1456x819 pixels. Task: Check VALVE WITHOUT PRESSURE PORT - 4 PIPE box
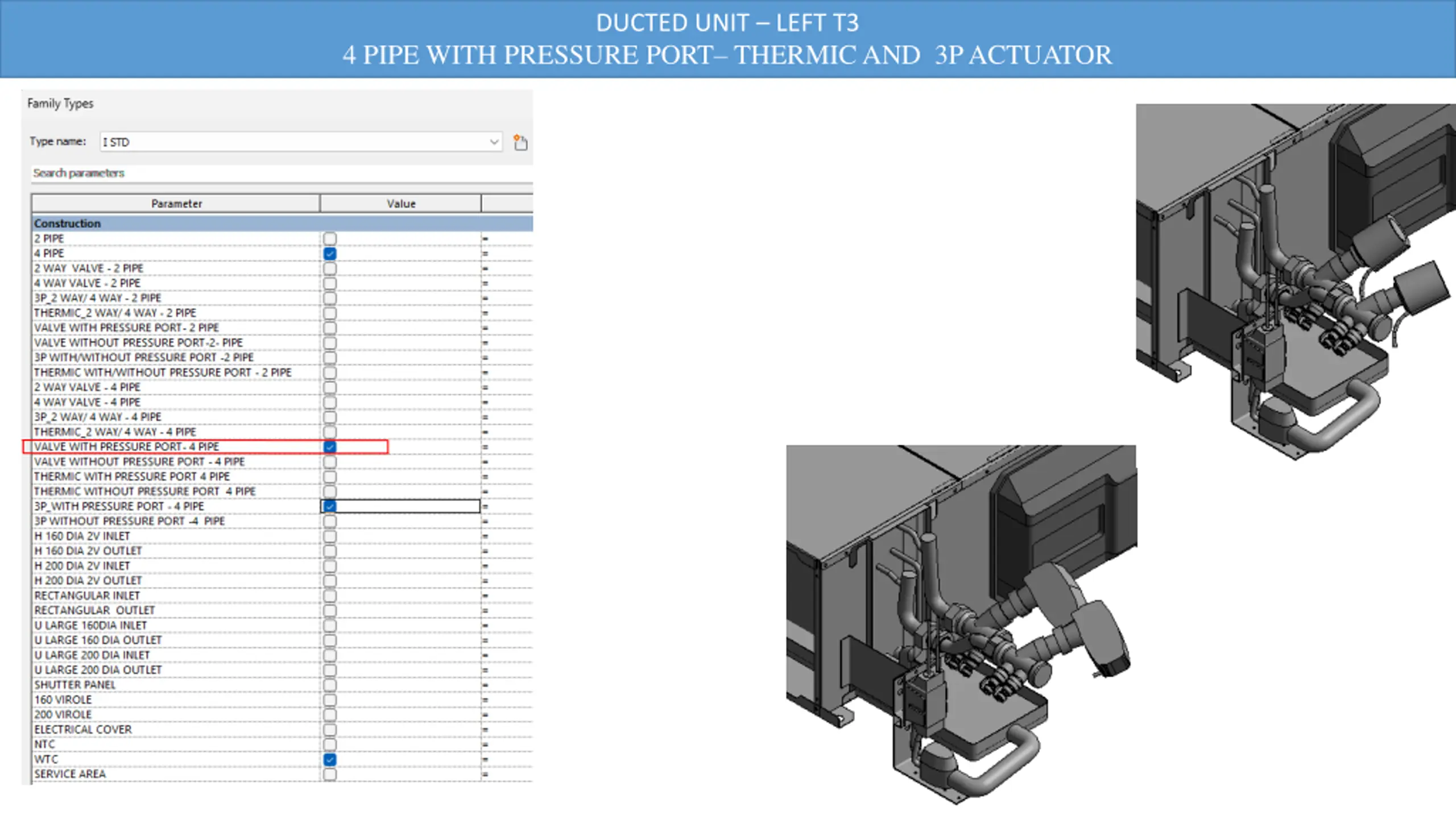pyautogui.click(x=330, y=462)
